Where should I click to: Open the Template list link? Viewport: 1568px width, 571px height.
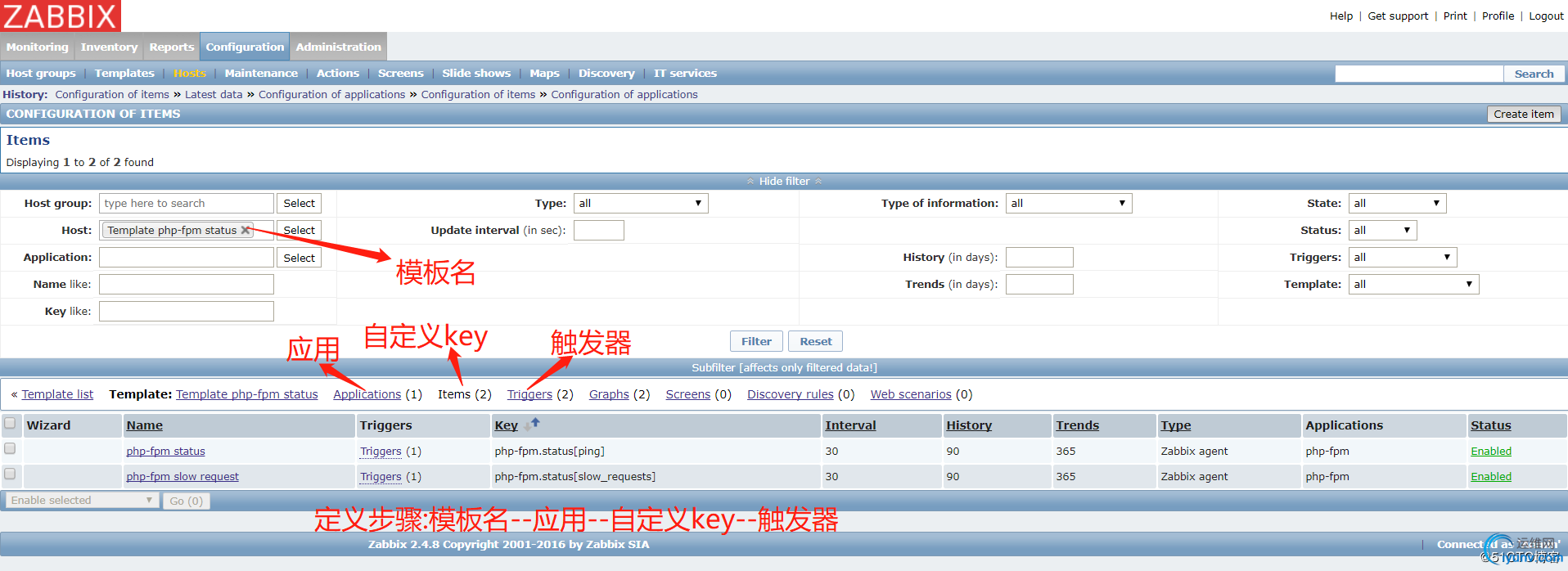tap(57, 394)
